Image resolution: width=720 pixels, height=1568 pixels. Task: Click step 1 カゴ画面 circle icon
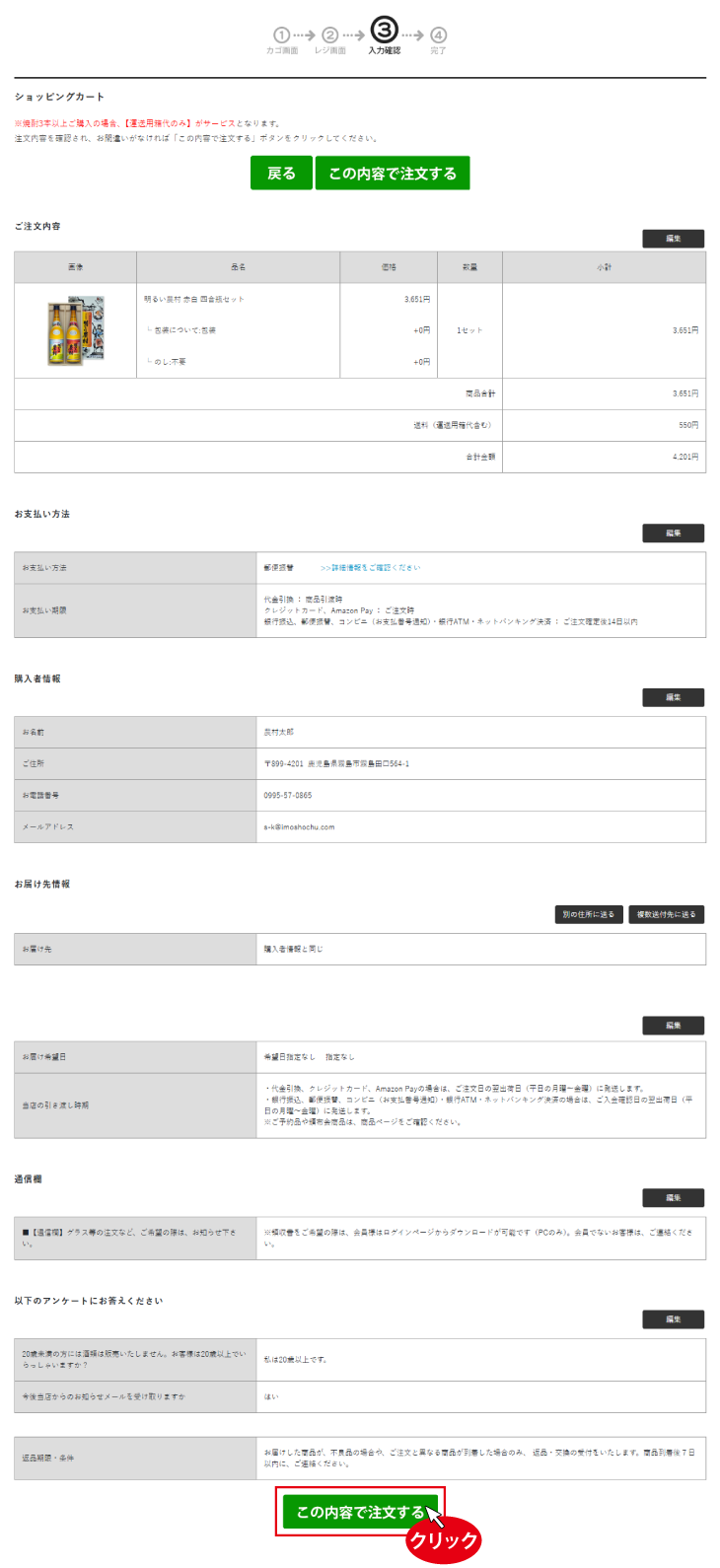[x=281, y=36]
